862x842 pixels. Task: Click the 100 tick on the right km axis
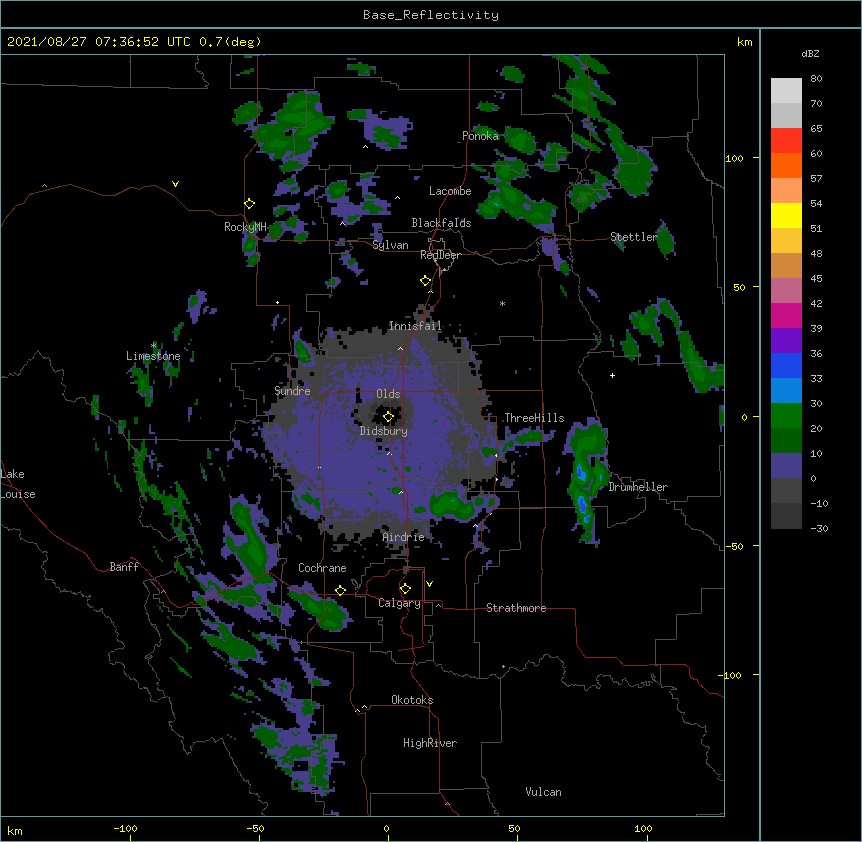(x=734, y=158)
